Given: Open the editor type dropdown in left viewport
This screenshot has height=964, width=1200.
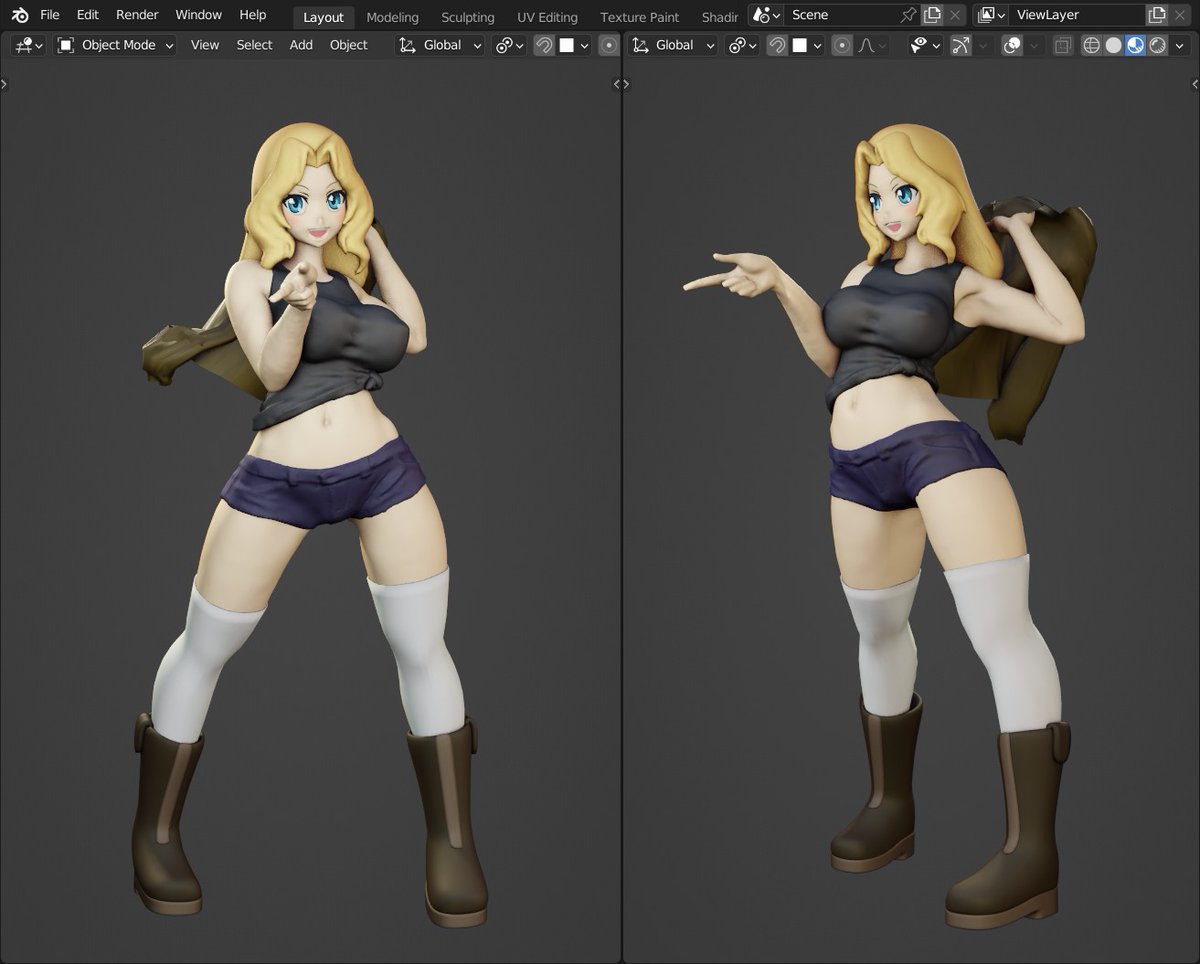Looking at the screenshot, I should click(28, 45).
